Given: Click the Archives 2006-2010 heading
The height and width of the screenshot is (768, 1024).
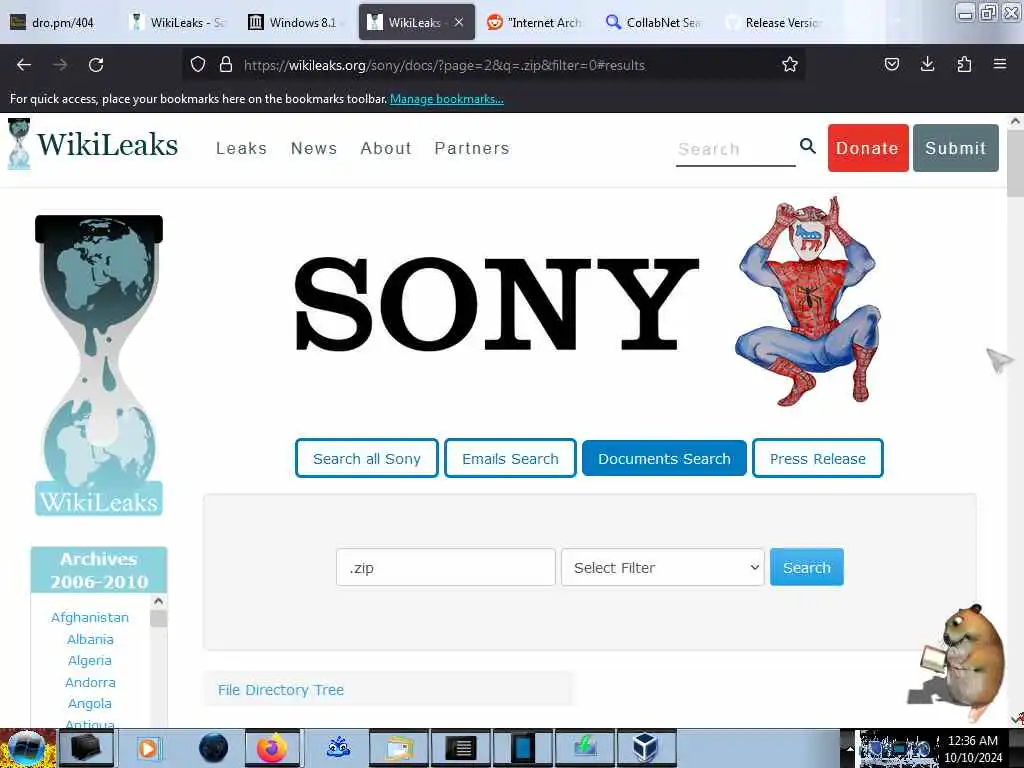Looking at the screenshot, I should 99,570.
